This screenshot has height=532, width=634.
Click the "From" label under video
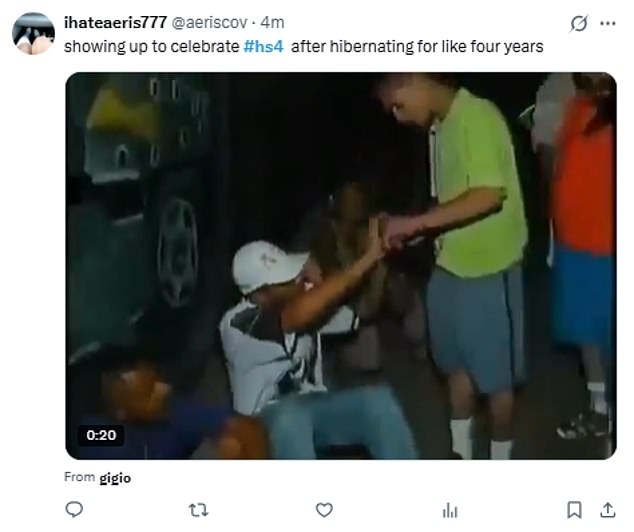(80, 477)
